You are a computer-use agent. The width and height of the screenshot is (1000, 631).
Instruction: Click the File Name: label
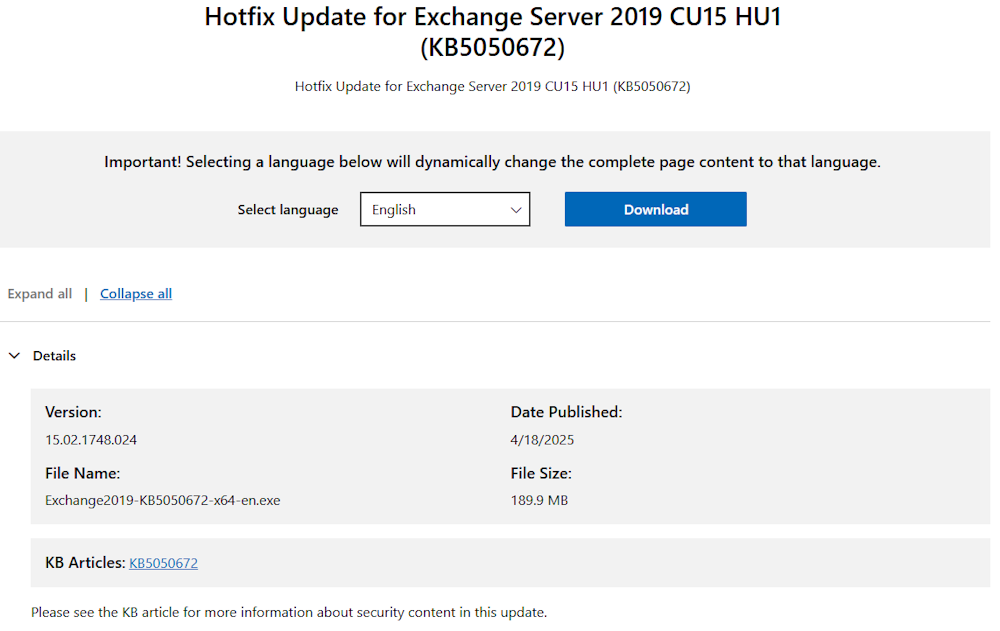[83, 473]
